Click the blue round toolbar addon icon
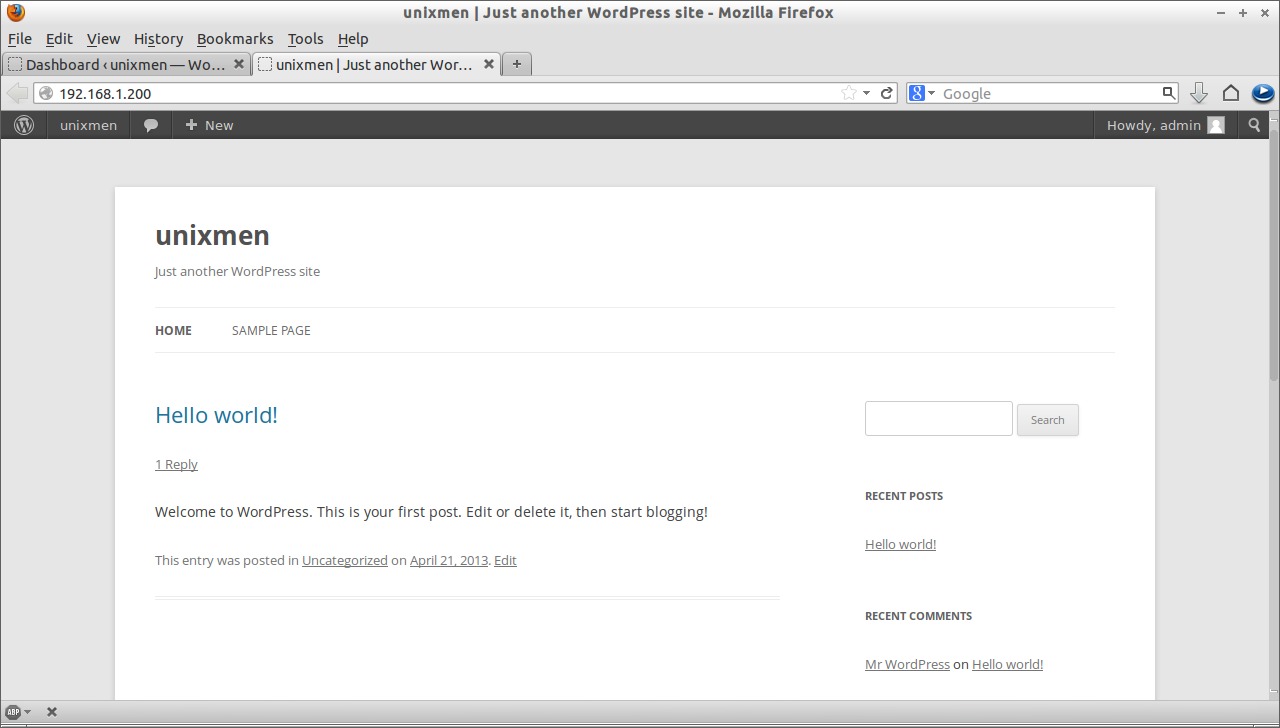This screenshot has height=728, width=1280. pos(1263,93)
